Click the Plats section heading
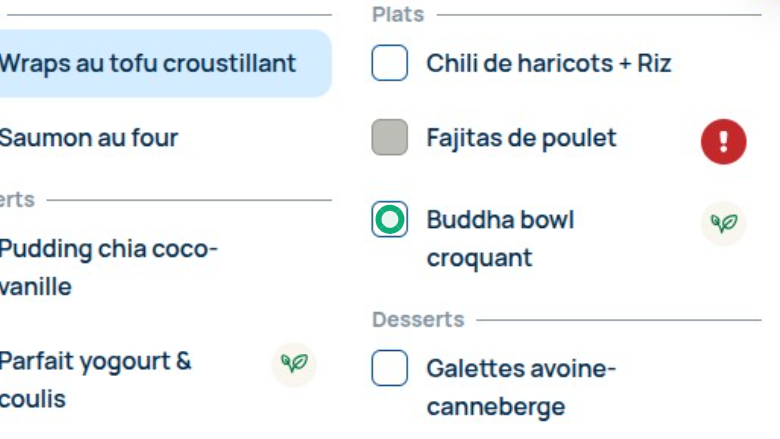The height and width of the screenshot is (439, 780). (398, 15)
